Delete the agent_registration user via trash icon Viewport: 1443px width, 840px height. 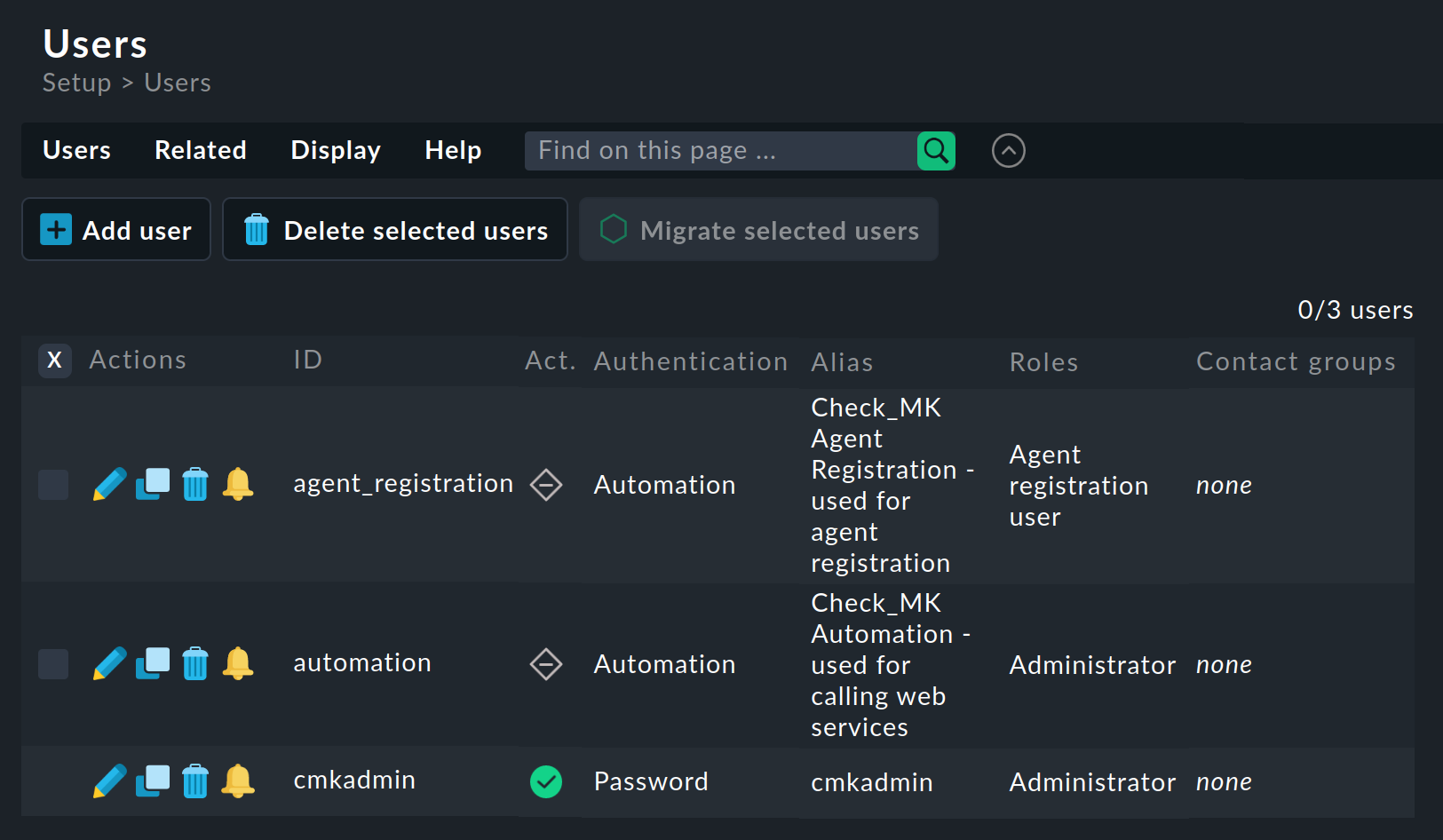coord(195,484)
